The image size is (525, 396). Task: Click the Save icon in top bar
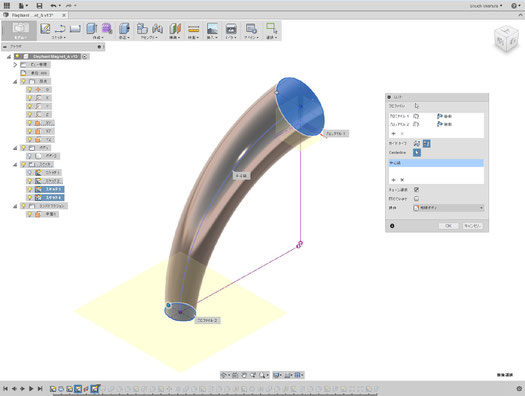pyautogui.click(x=39, y=6)
